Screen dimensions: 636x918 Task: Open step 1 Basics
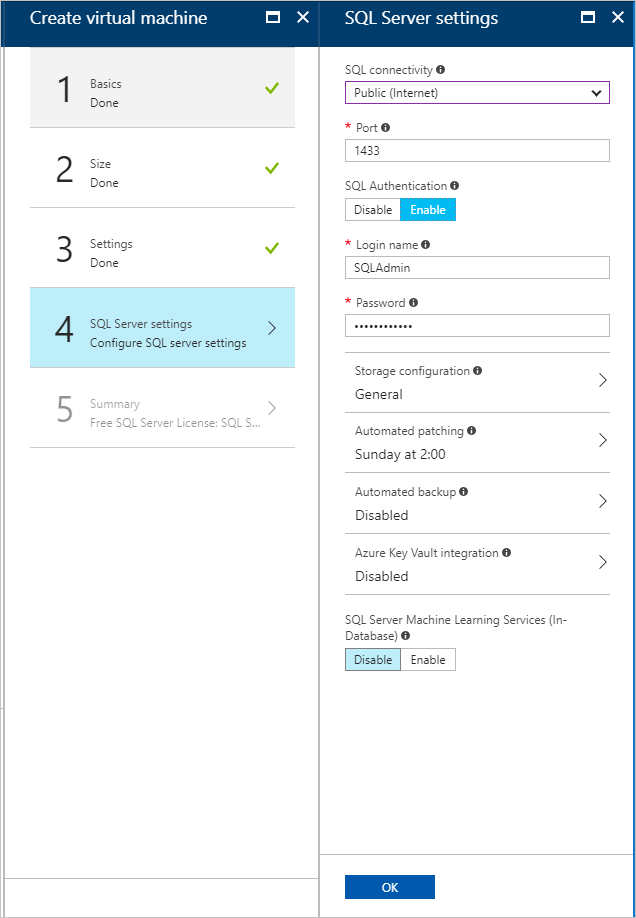162,88
